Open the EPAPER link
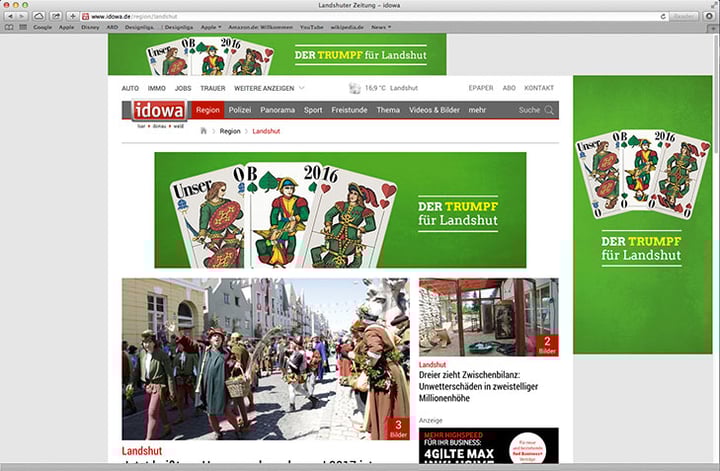The image size is (720, 471). tap(481, 88)
